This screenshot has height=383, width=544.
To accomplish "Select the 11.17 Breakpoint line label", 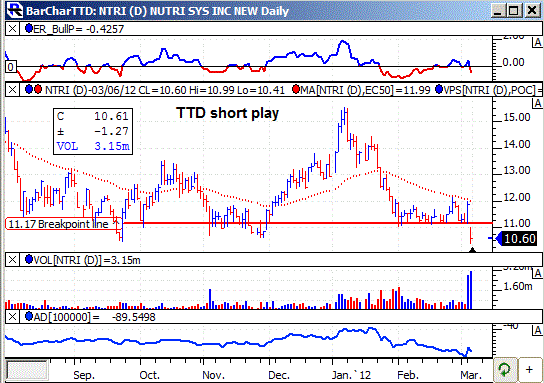I will pyautogui.click(x=63, y=224).
